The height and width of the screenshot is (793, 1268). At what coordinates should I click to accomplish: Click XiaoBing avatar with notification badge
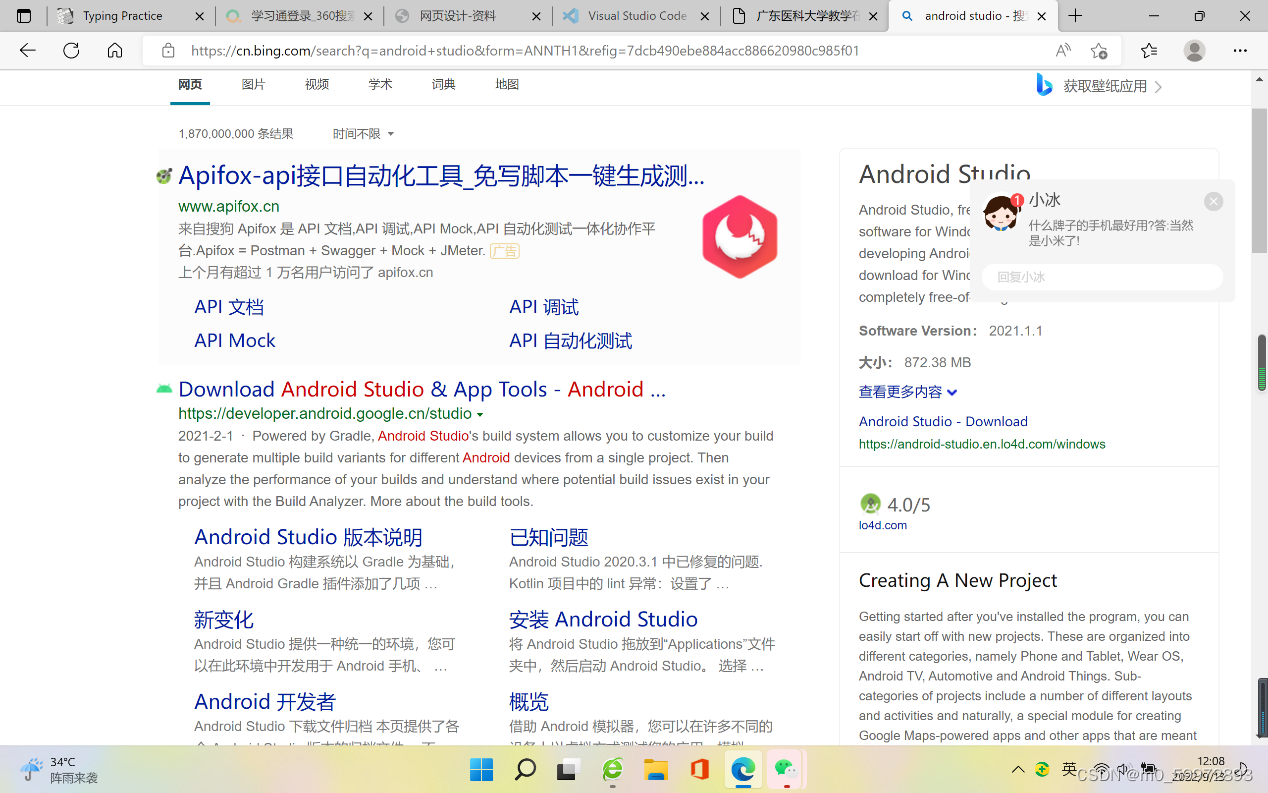pyautogui.click(x=1002, y=211)
